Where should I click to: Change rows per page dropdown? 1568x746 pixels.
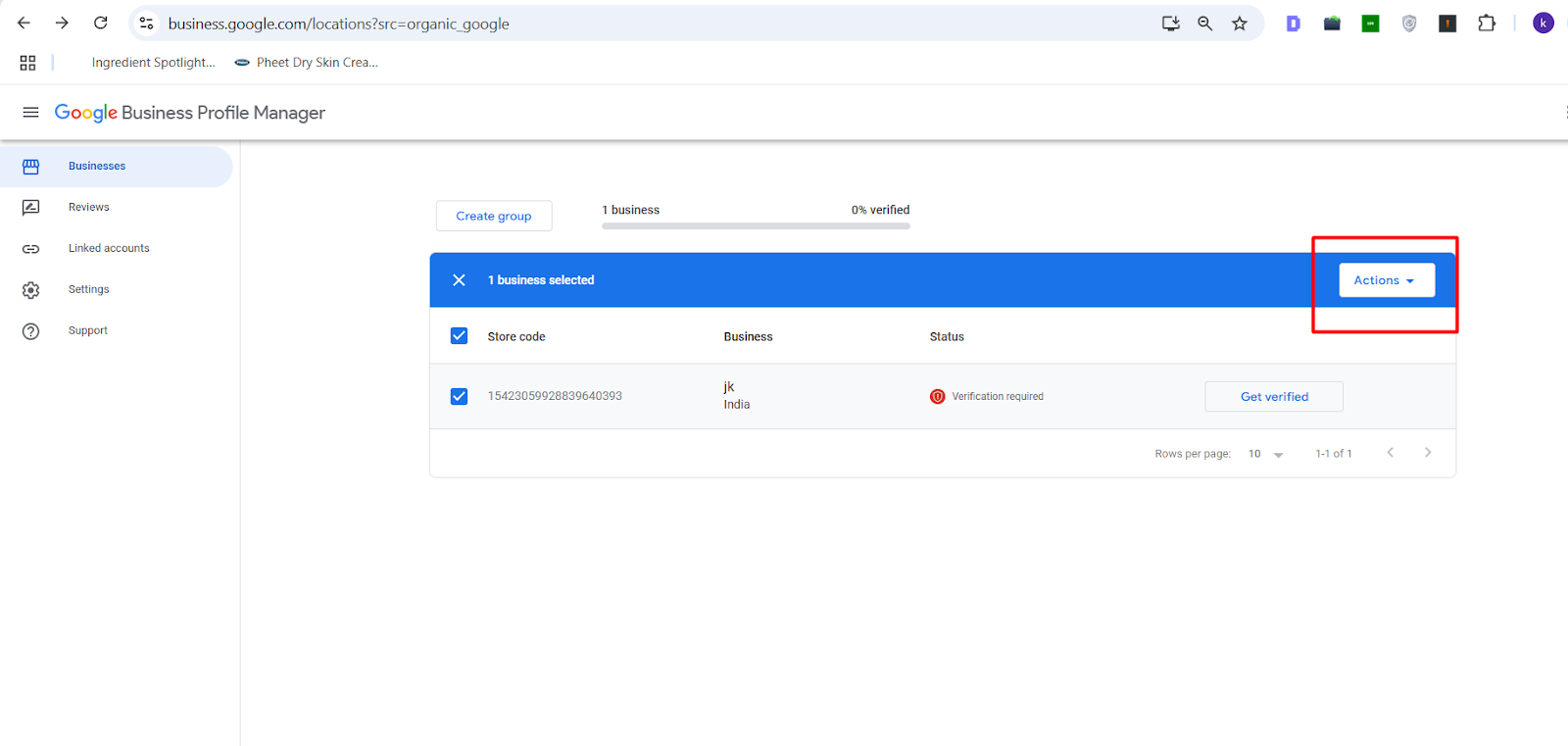[1265, 454]
